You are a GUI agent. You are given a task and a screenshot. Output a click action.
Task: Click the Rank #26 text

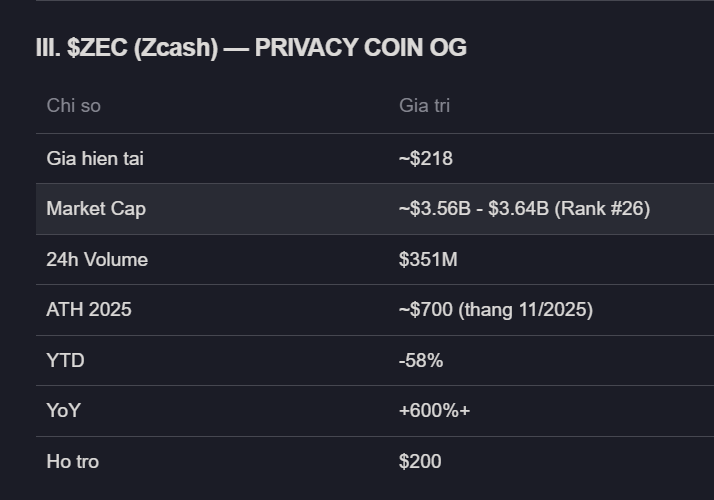point(602,209)
